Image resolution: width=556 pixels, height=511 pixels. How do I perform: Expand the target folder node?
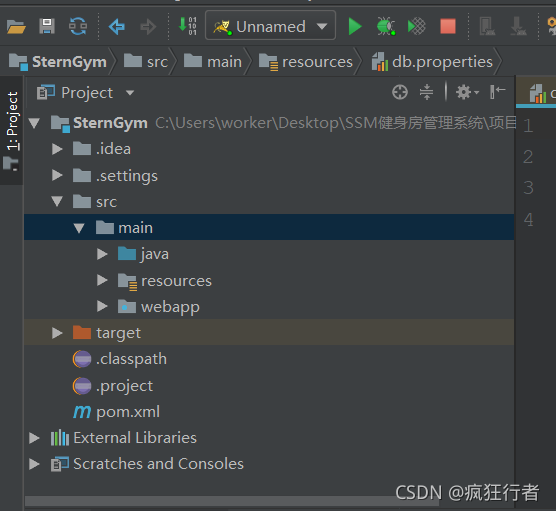coord(57,333)
